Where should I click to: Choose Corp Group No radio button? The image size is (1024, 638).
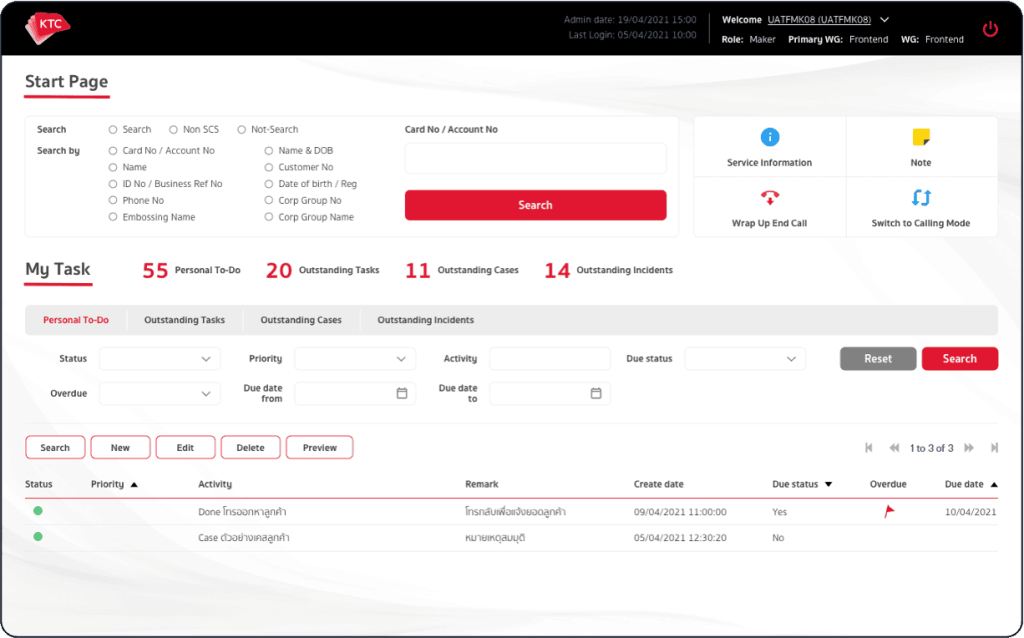tap(268, 200)
